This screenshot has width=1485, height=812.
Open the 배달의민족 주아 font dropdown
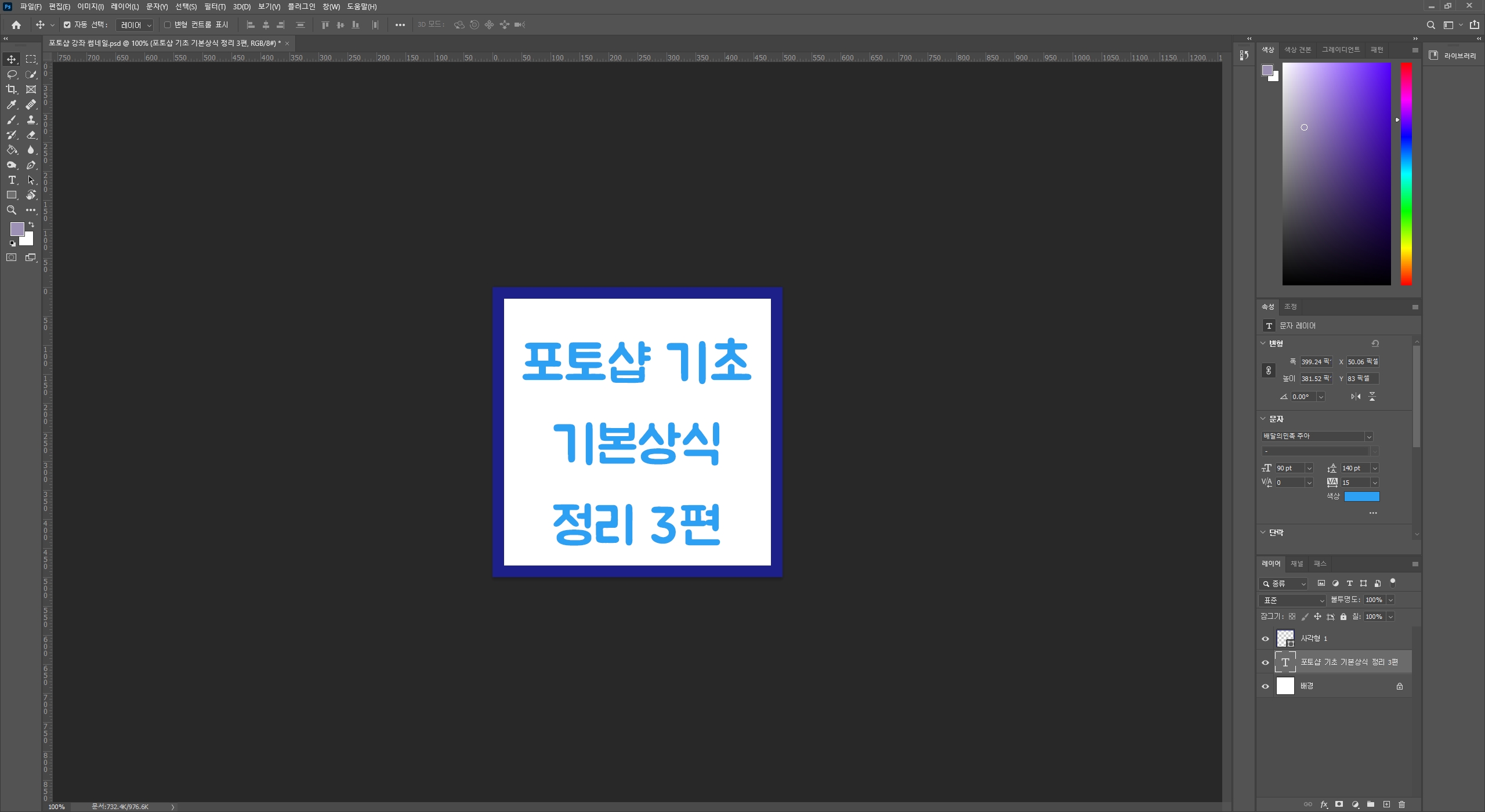[1369, 437]
